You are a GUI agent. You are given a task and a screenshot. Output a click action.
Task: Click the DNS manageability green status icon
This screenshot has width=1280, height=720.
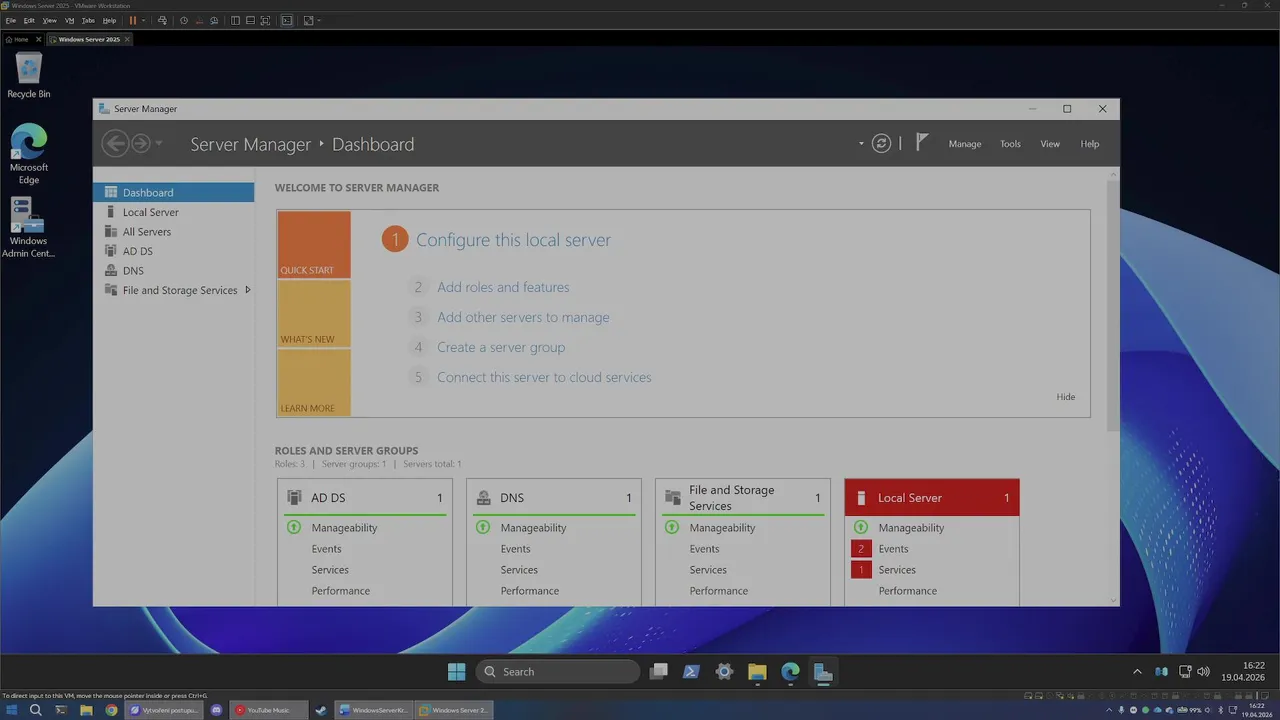point(483,528)
